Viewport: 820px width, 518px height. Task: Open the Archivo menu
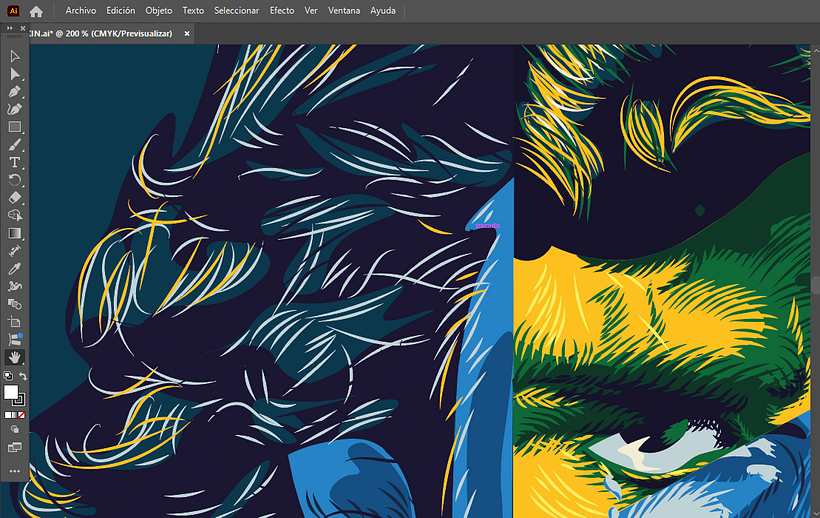point(81,11)
